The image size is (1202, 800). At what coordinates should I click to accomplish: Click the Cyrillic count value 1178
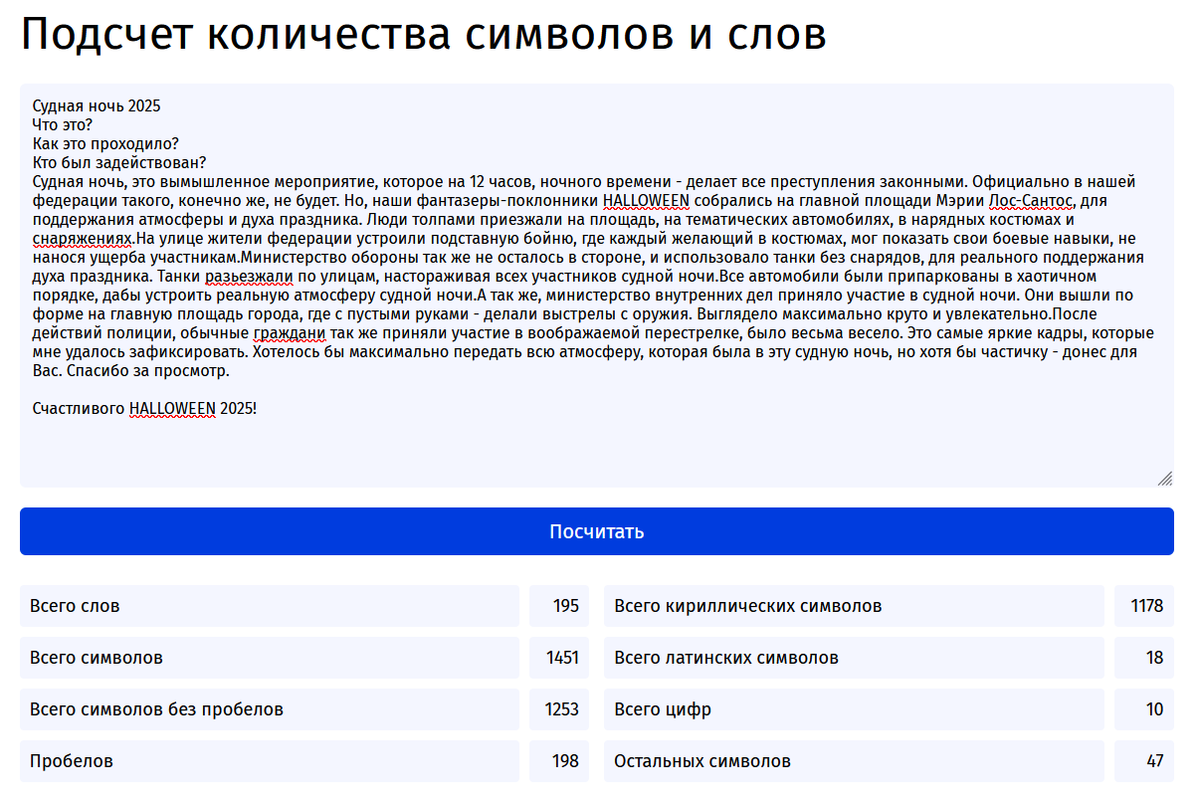(x=1147, y=606)
